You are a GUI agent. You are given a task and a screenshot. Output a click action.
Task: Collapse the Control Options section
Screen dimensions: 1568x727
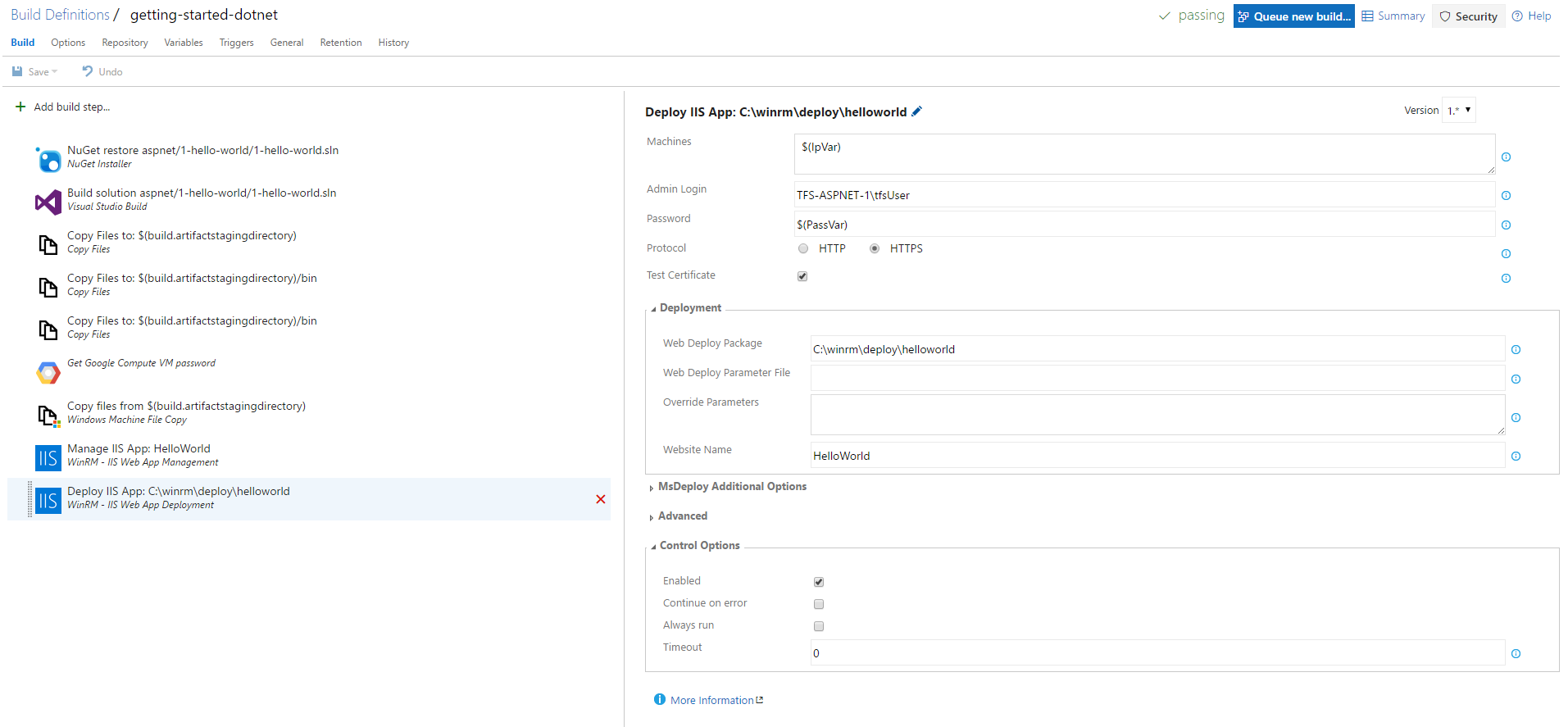click(653, 547)
